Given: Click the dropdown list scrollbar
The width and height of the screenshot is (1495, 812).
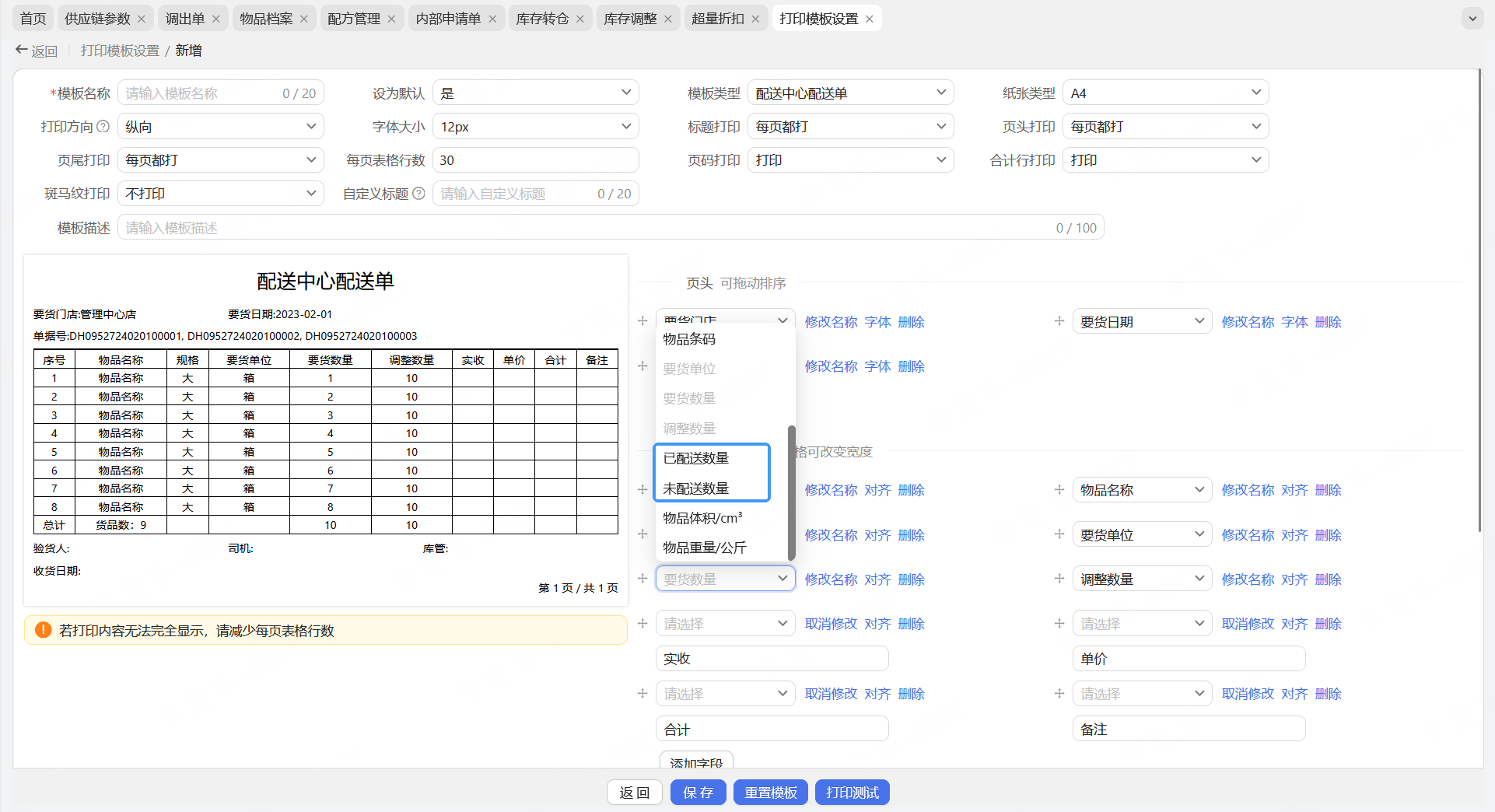Looking at the screenshot, I should [792, 492].
